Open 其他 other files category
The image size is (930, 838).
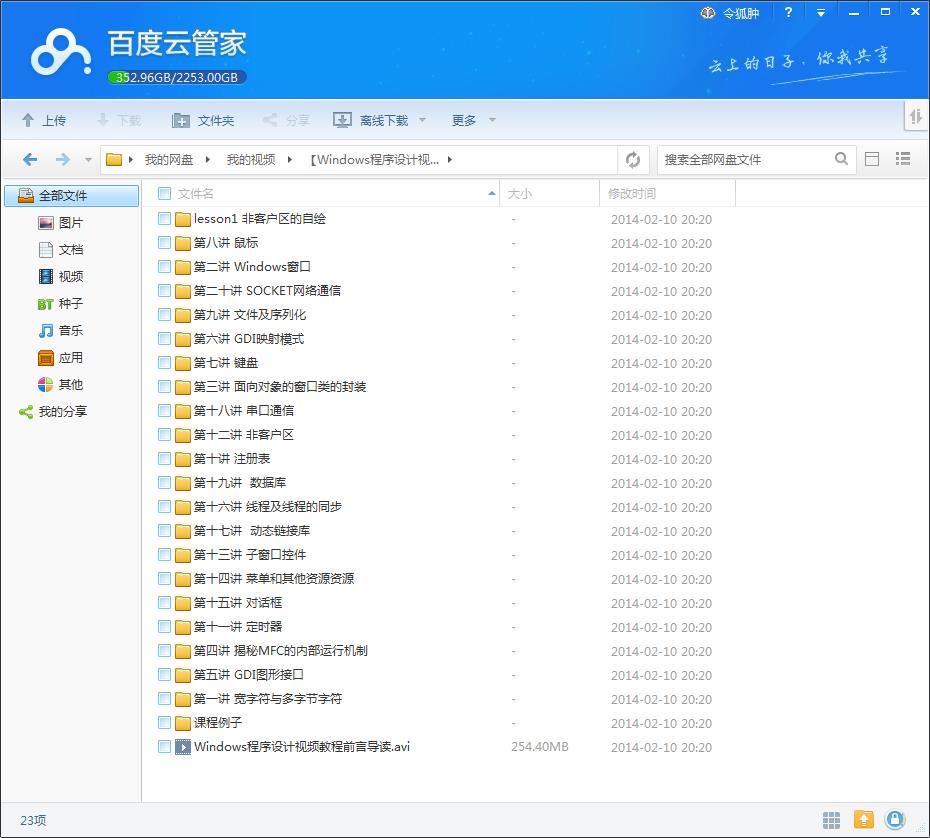pyautogui.click(x=61, y=384)
